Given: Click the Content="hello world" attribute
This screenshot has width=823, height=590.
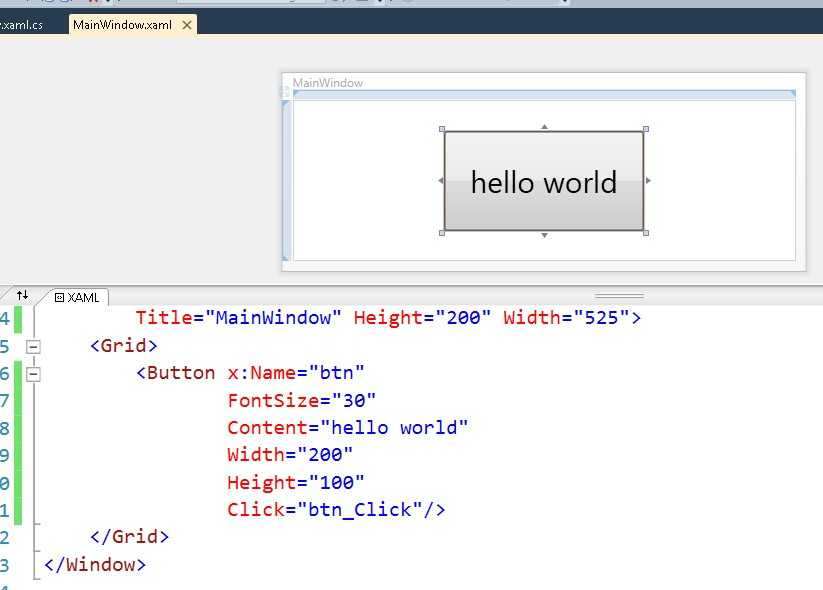Looking at the screenshot, I should click(347, 428).
